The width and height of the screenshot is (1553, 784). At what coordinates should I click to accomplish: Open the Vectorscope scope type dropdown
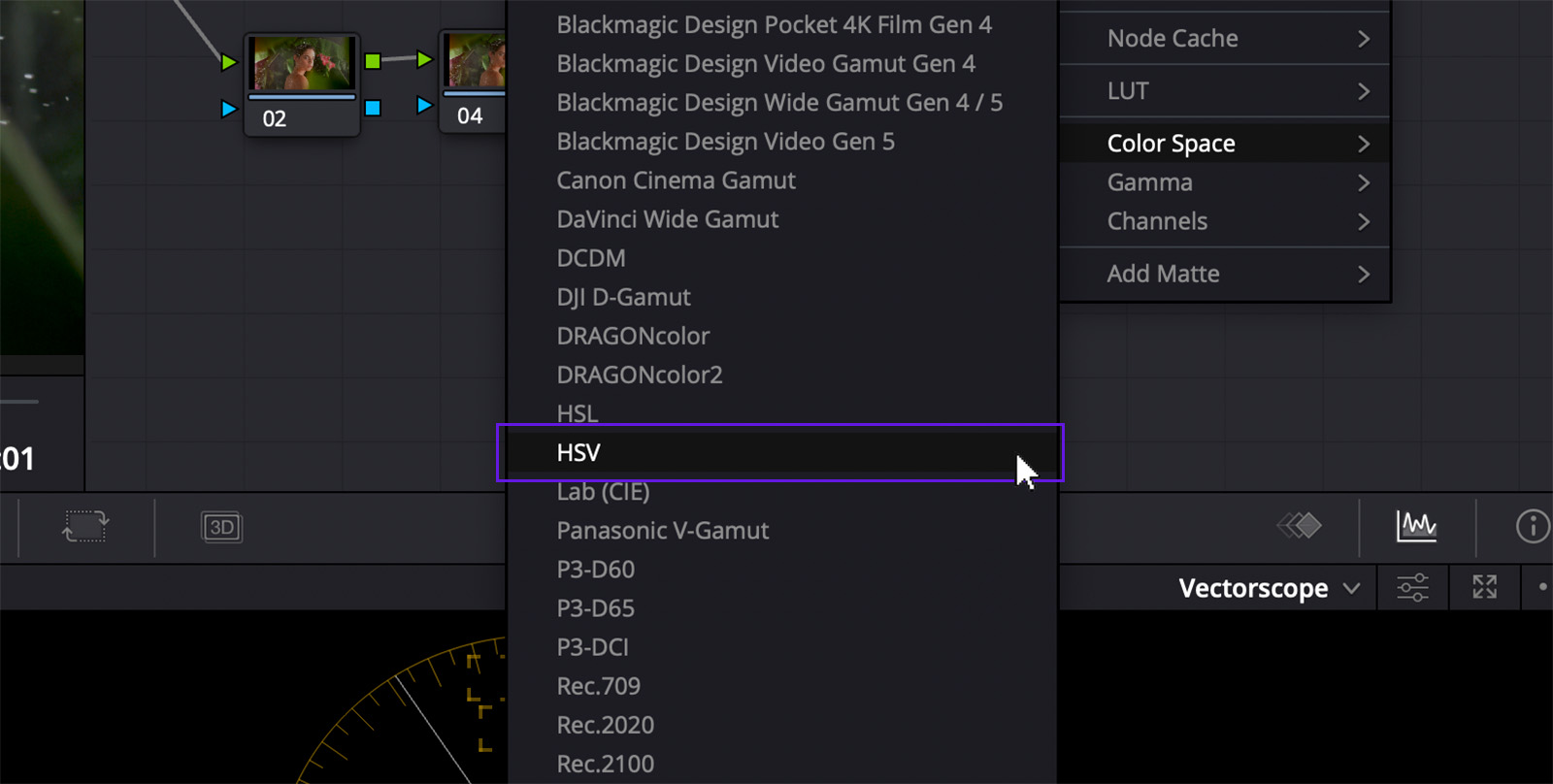(x=1269, y=588)
